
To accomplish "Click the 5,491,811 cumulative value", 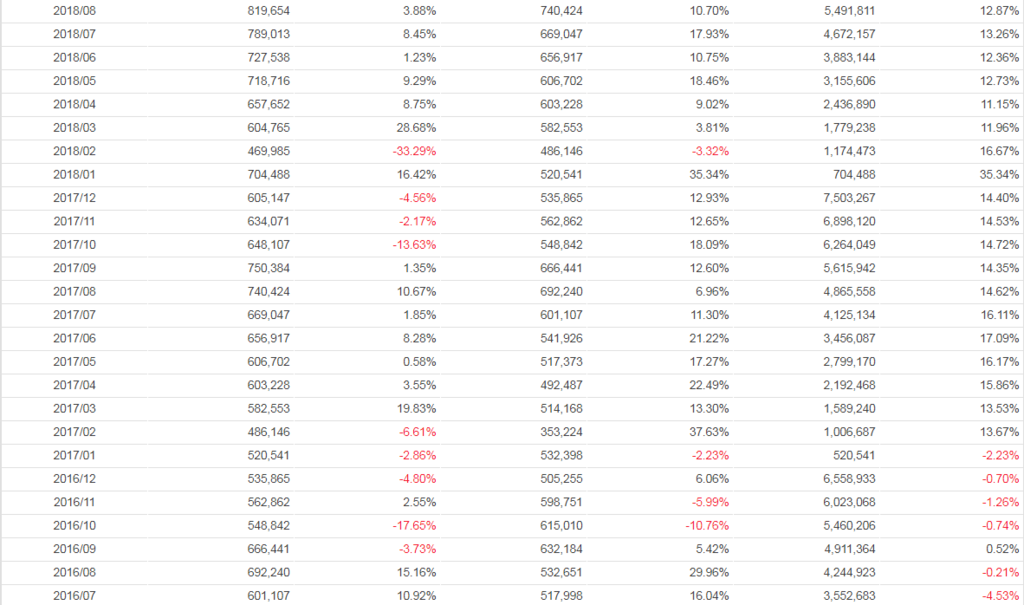I will [851, 11].
